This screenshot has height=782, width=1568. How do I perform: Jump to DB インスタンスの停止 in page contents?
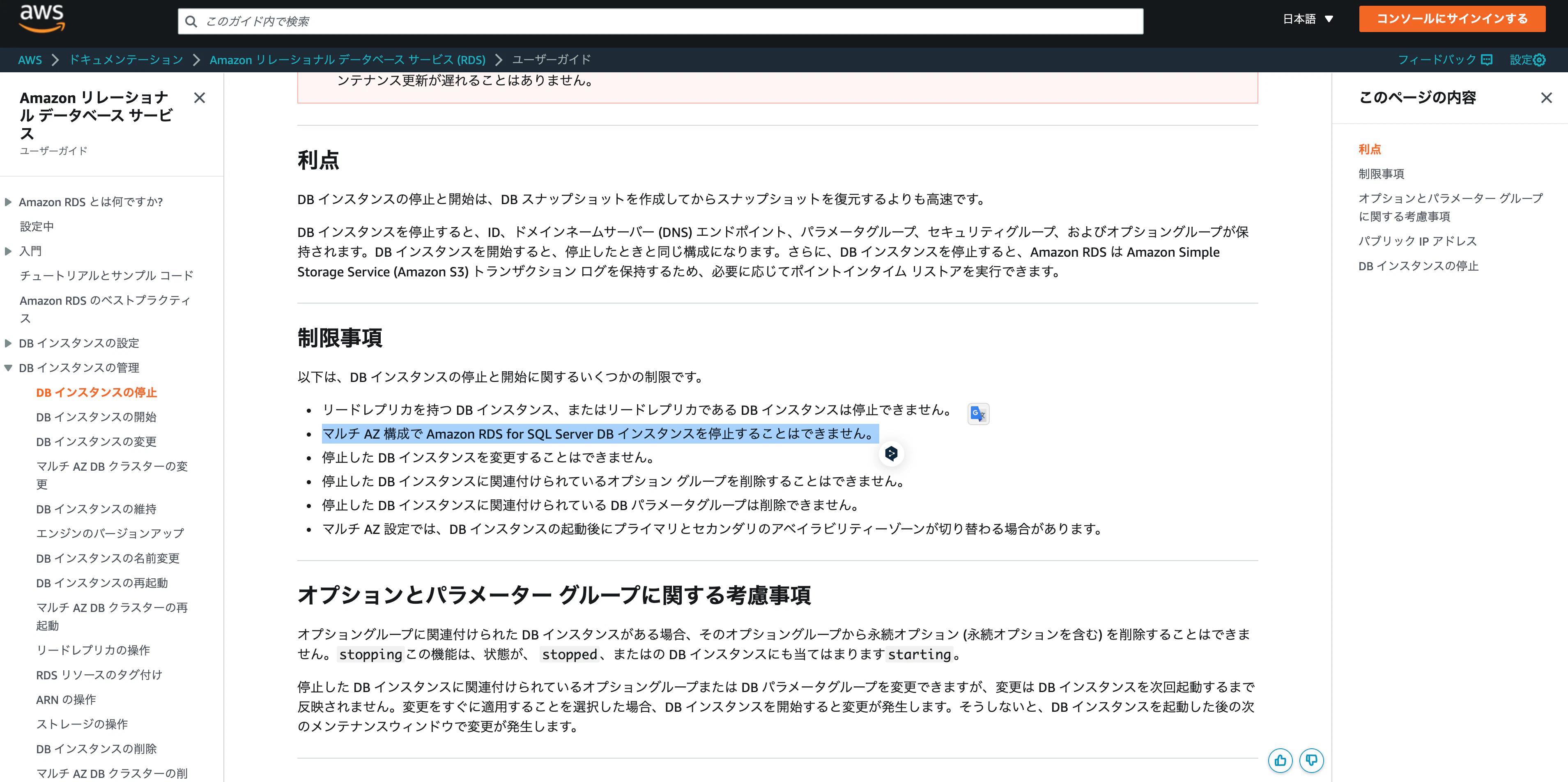coord(1418,266)
